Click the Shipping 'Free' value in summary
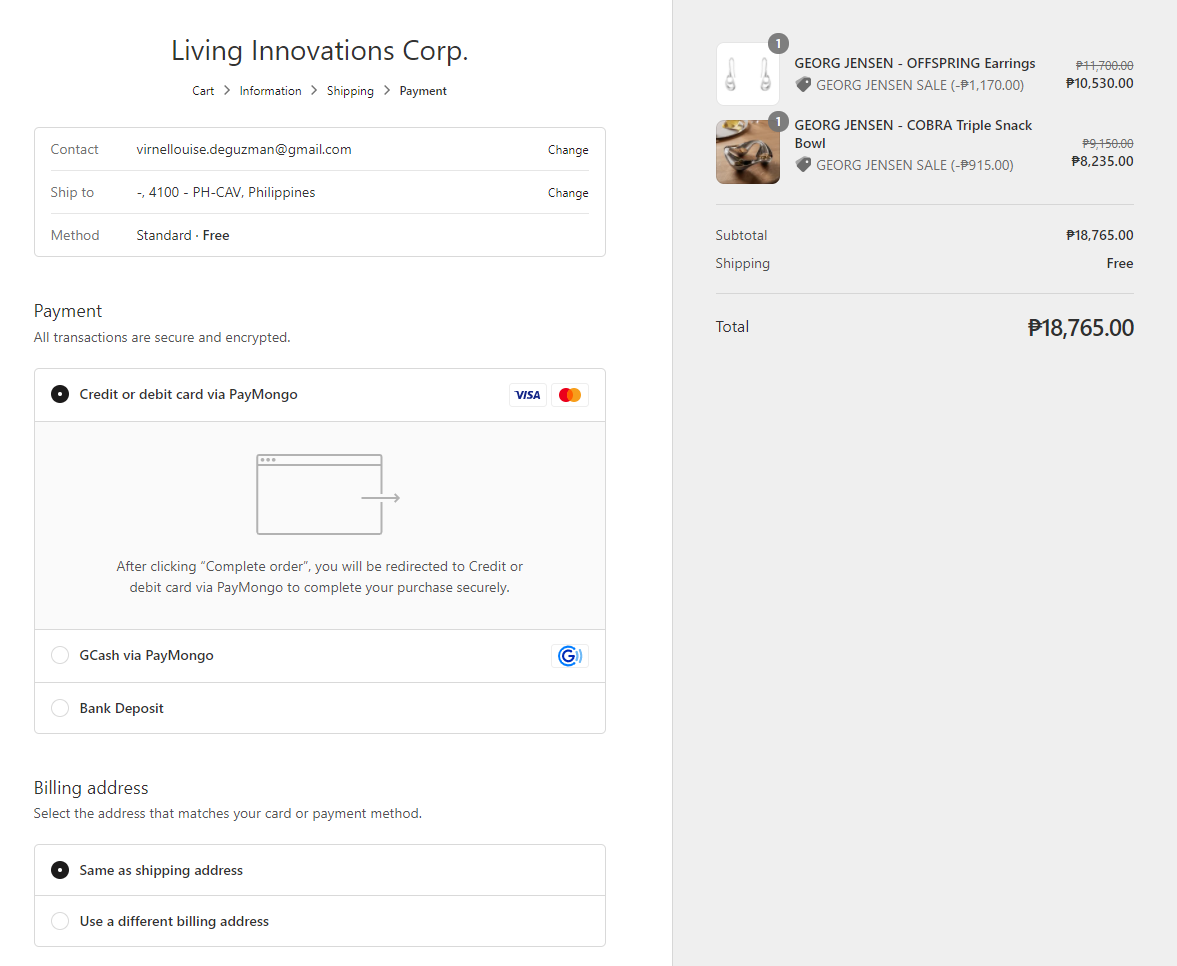This screenshot has height=966, width=1177. click(1120, 263)
